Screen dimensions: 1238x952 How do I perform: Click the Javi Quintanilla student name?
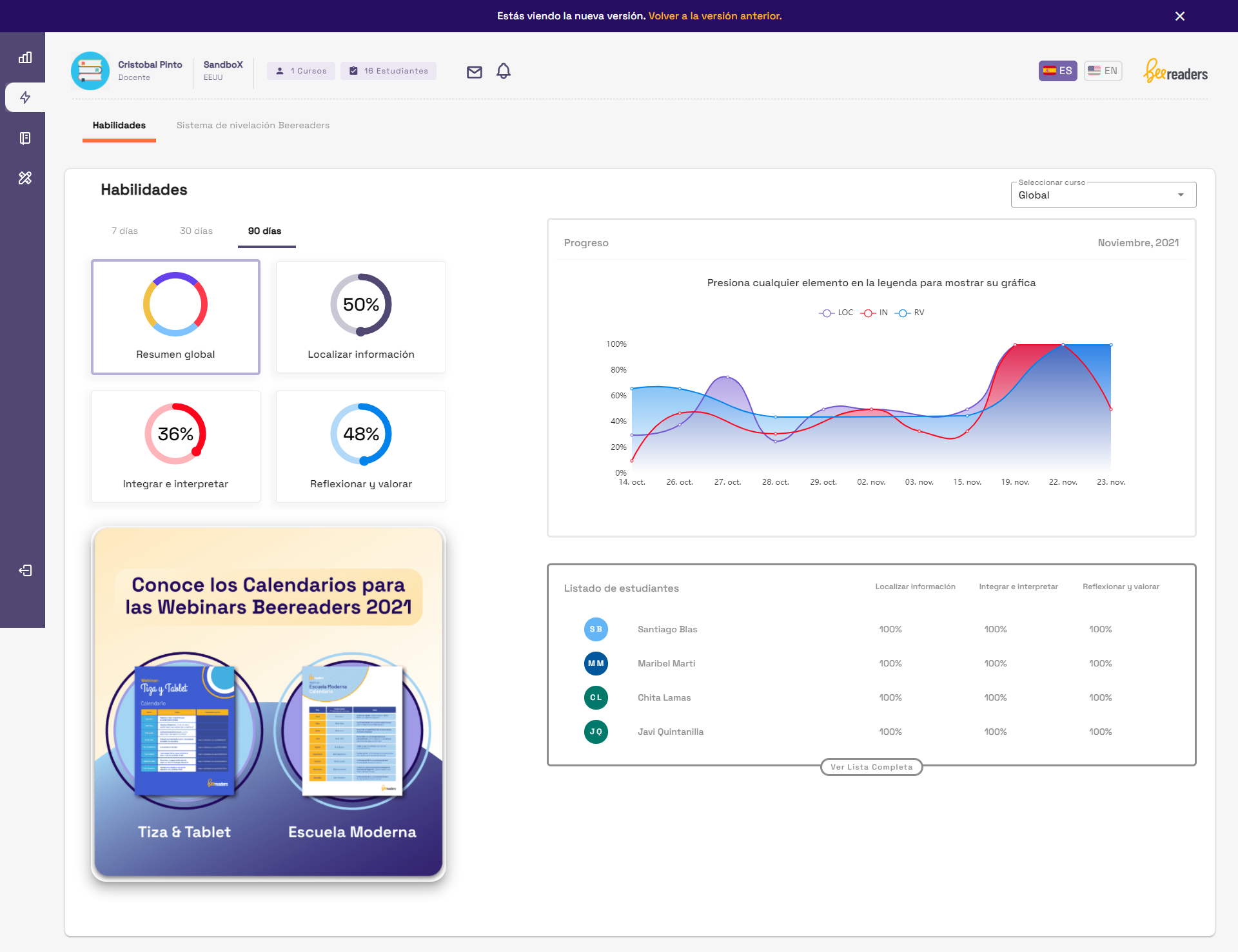(x=671, y=732)
